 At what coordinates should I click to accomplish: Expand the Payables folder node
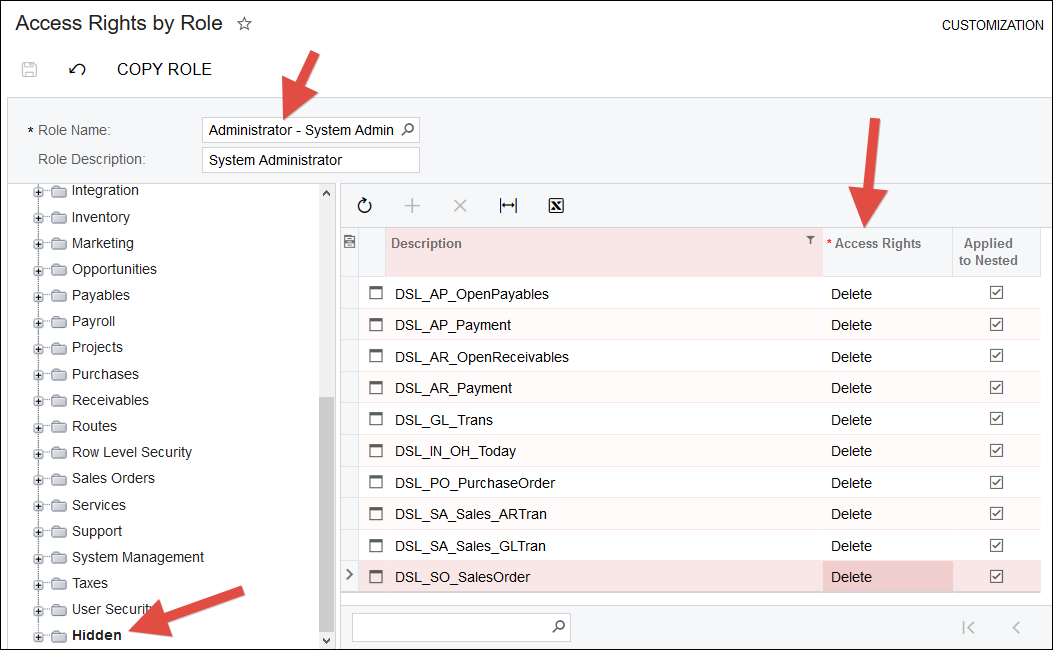tap(39, 296)
